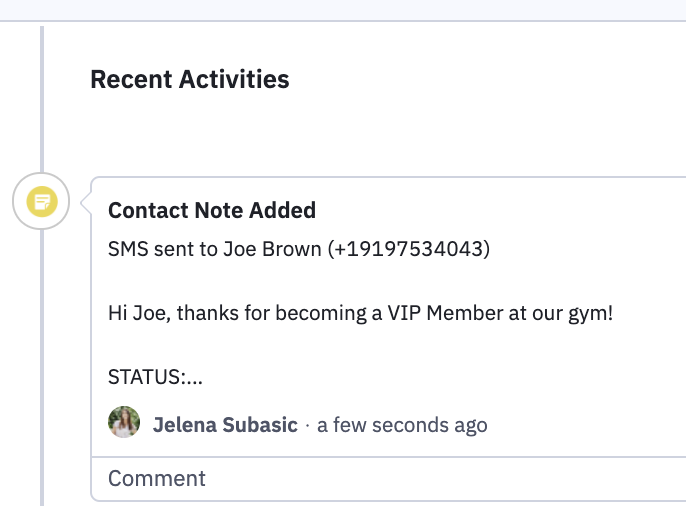Click the light header bar at the top
This screenshot has height=506, width=686.
coord(343,10)
